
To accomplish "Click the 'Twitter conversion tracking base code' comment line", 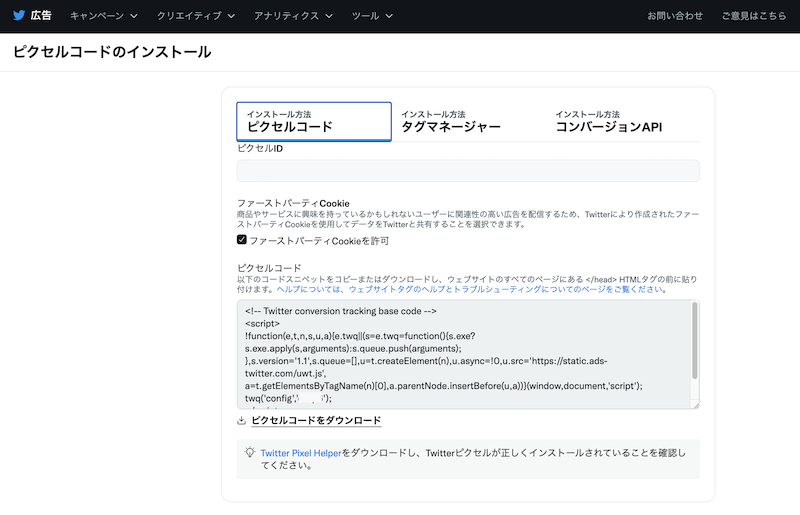I will (341, 311).
